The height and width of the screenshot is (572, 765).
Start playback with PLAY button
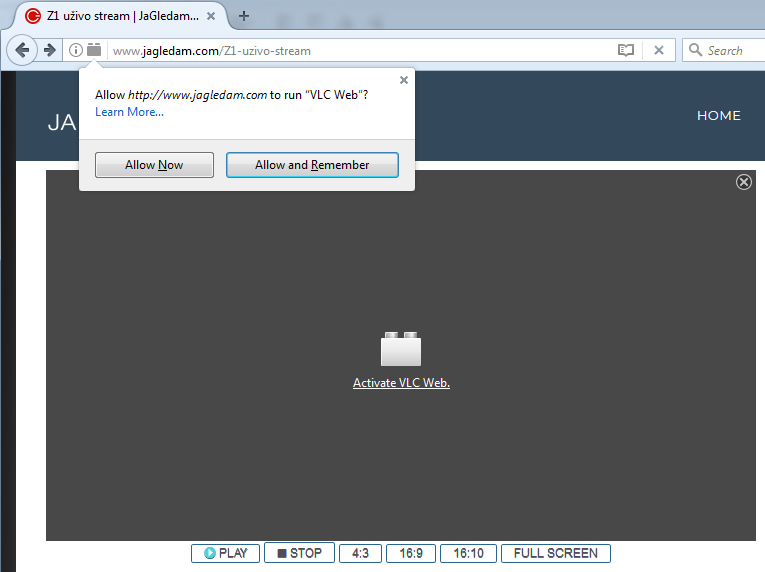(x=225, y=553)
